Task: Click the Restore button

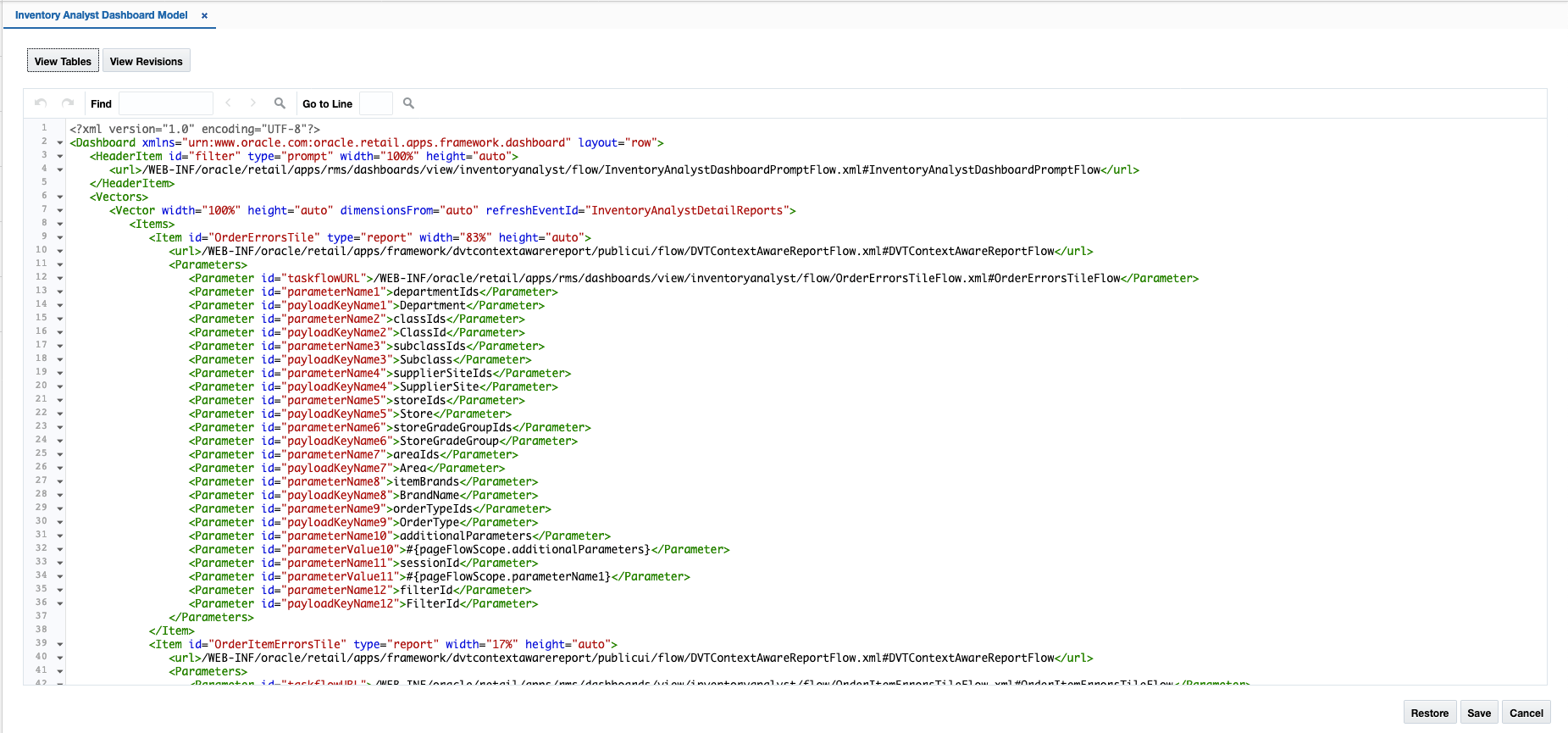Action: pos(1430,713)
